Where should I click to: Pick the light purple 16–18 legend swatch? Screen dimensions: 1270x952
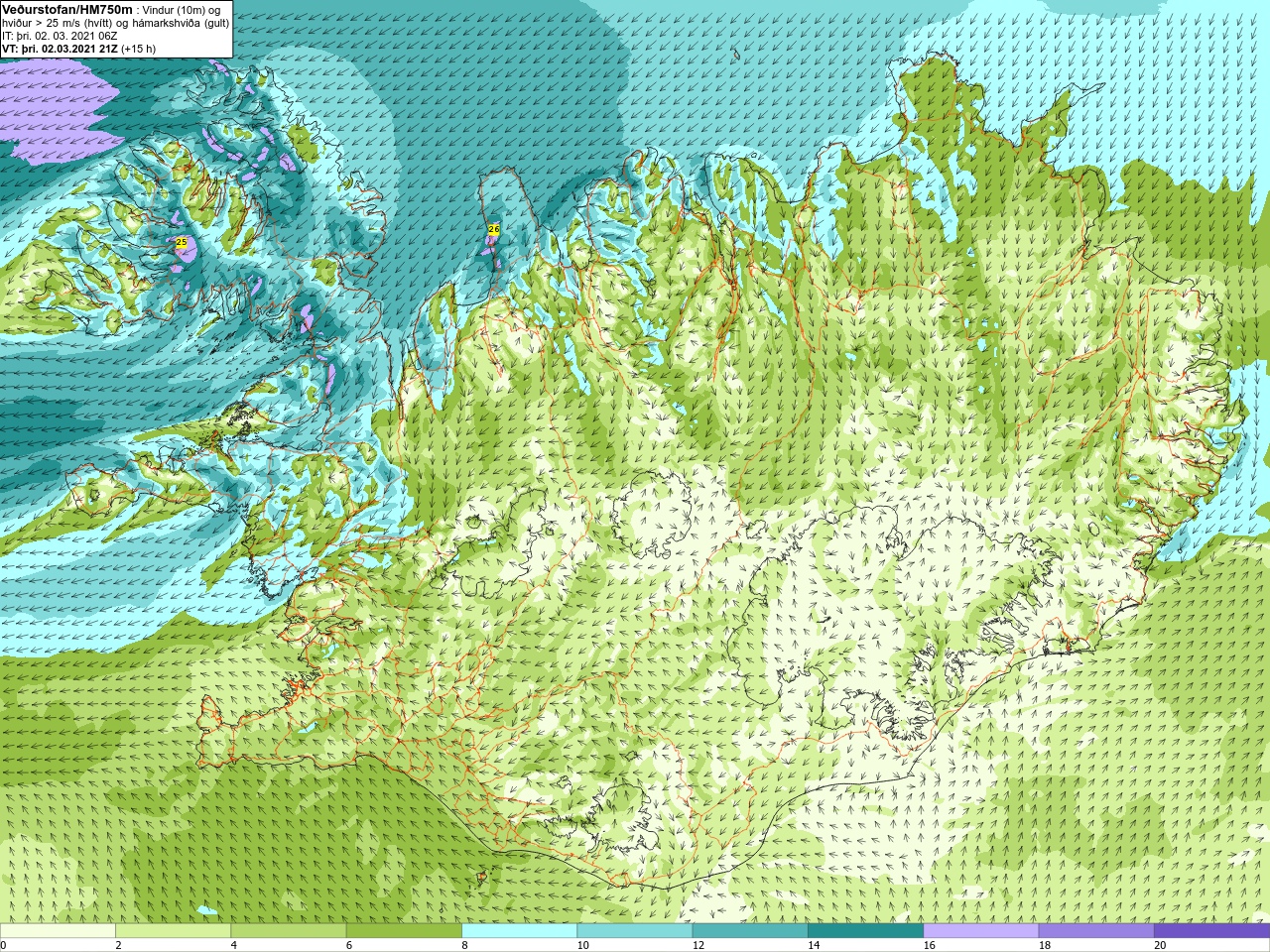pyautogui.click(x=980, y=931)
